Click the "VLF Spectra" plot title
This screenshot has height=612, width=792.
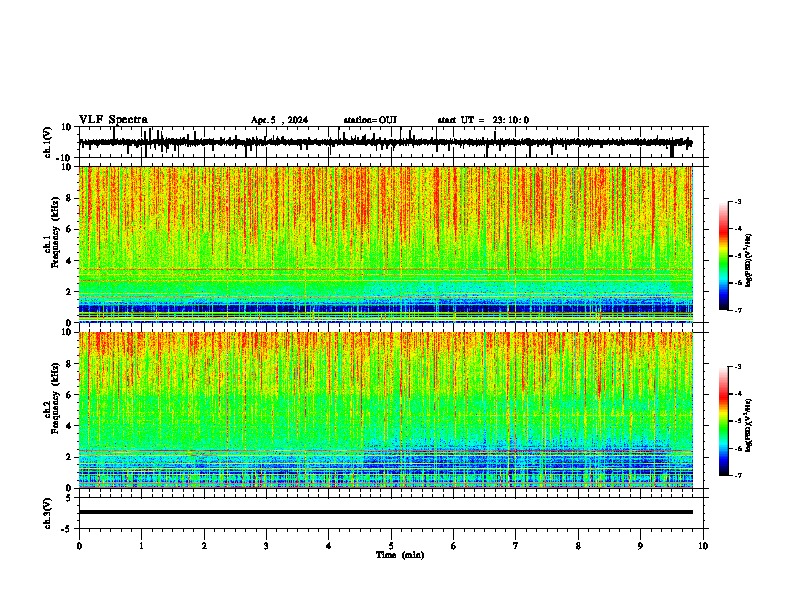point(113,120)
